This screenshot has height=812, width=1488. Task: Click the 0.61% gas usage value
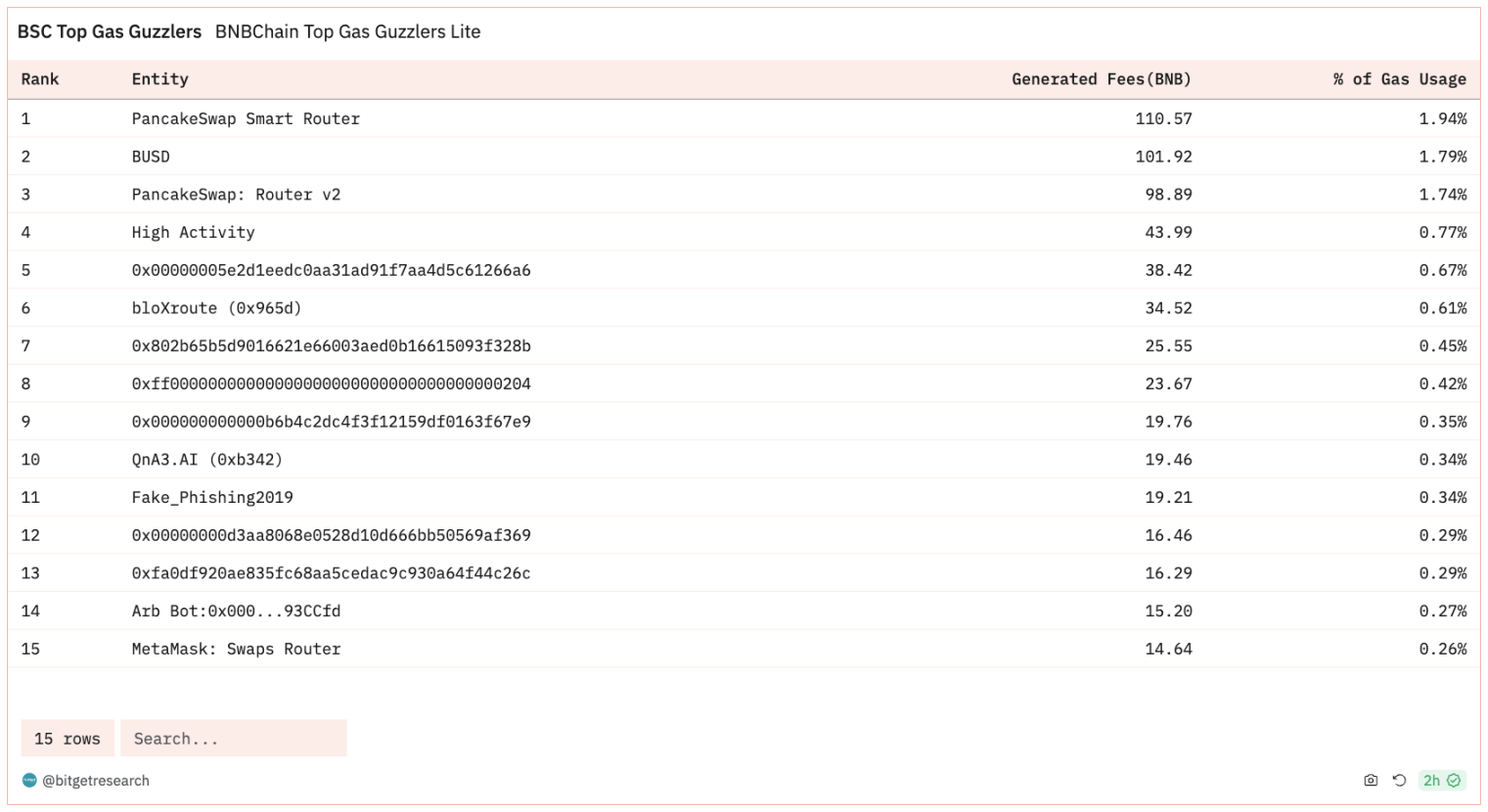1443,308
